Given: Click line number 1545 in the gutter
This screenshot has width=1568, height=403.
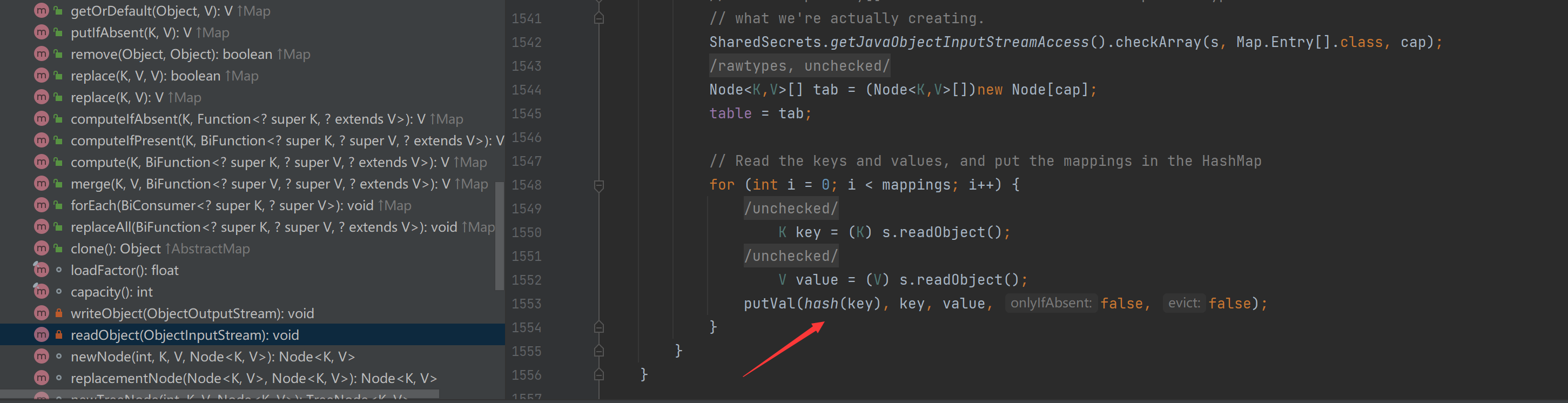Looking at the screenshot, I should 526,114.
